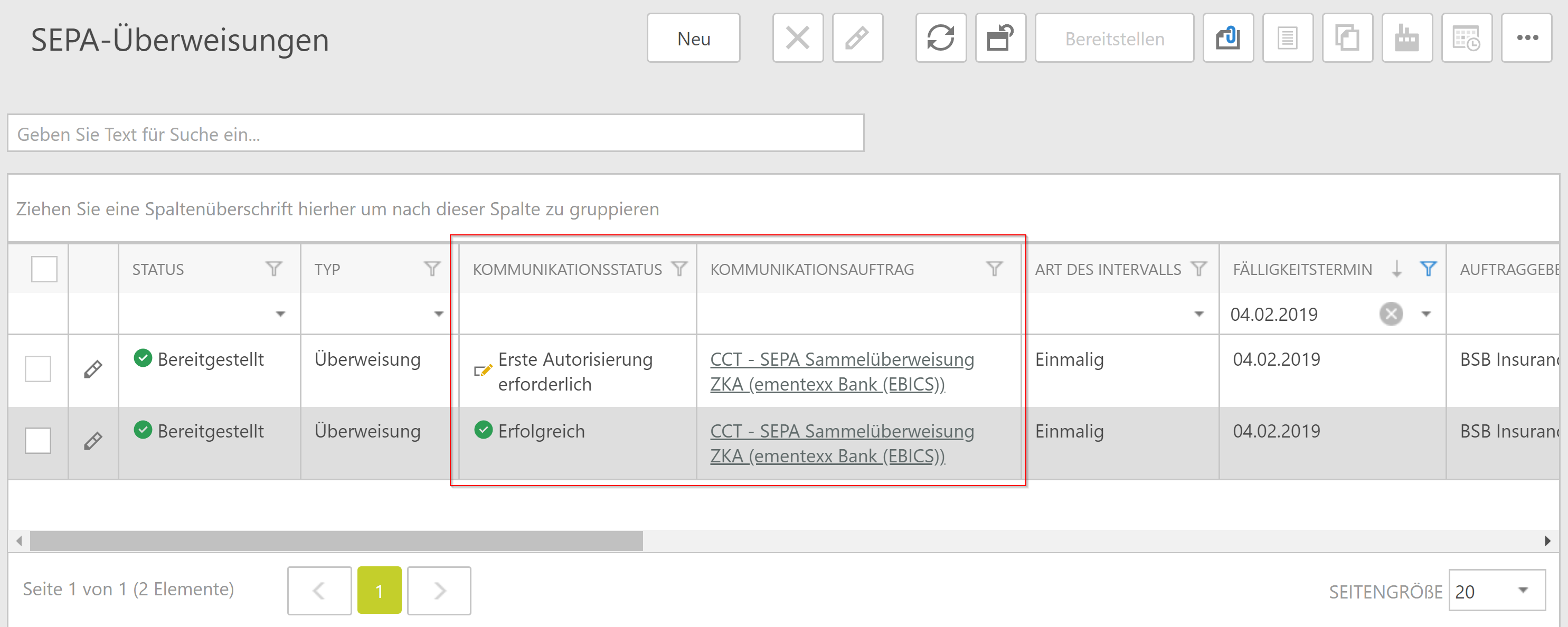Click the delete X toolbar icon
The height and width of the screenshot is (627, 1568).
(x=797, y=38)
